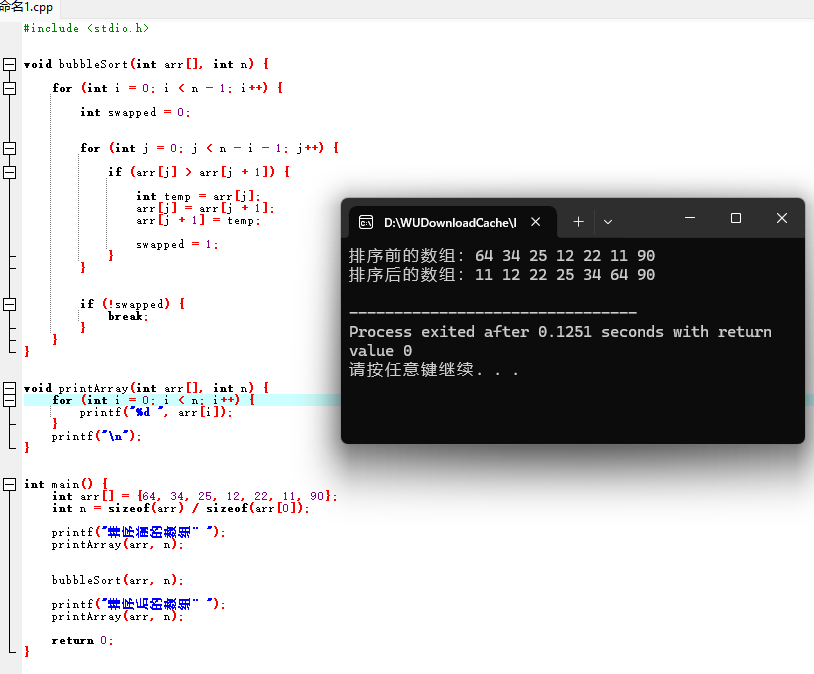814x674 pixels.
Task: Click the bubbleSort(arr, n); call
Action: tap(117, 580)
